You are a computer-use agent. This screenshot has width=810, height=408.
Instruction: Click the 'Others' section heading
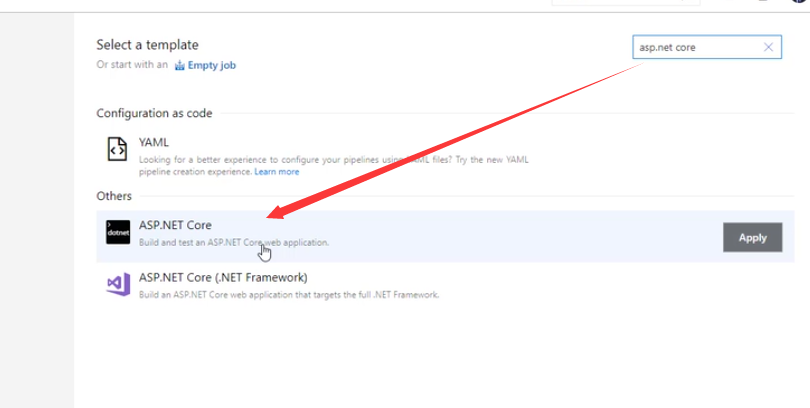pos(114,196)
